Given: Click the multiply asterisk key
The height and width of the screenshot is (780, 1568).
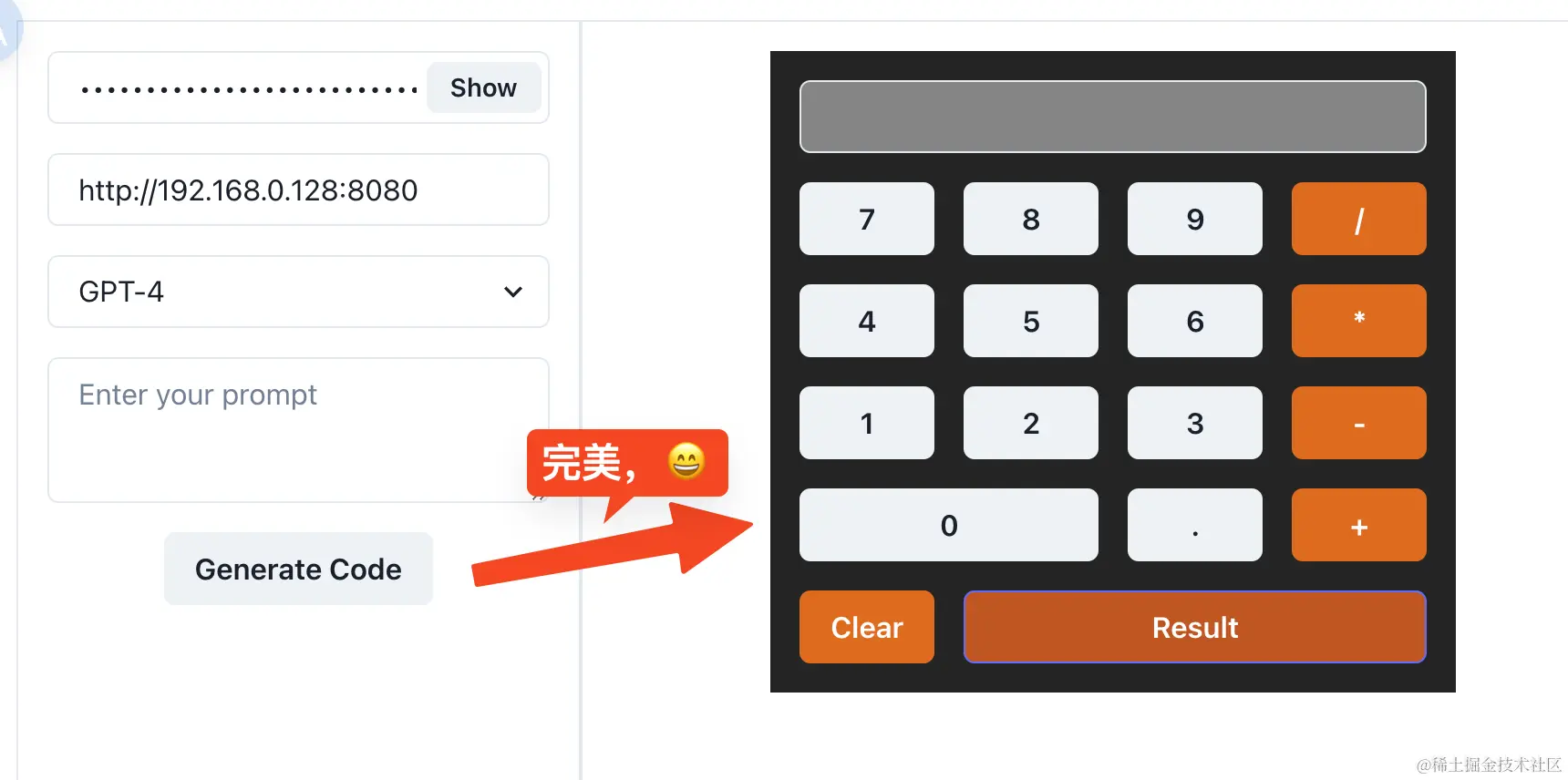Looking at the screenshot, I should 1358,321.
